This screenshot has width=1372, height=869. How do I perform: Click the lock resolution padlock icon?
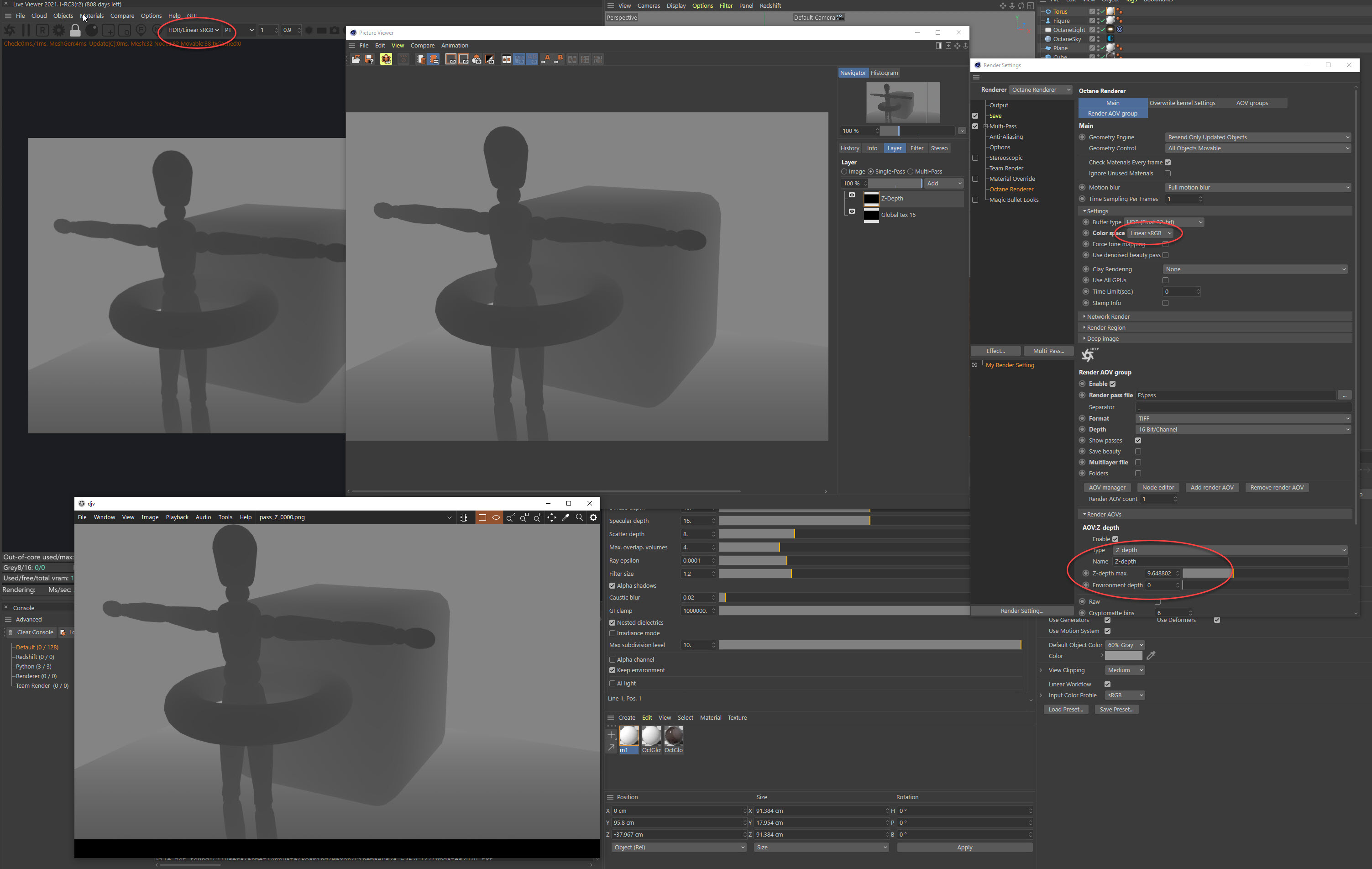point(75,30)
